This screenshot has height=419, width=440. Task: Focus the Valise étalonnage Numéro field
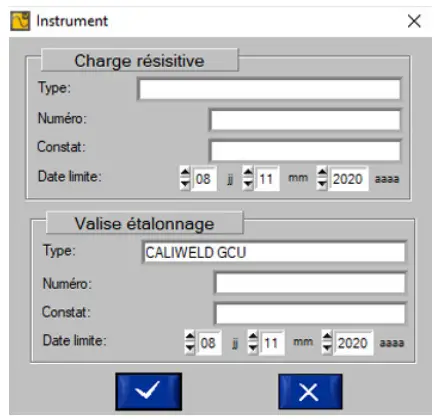pos(310,283)
